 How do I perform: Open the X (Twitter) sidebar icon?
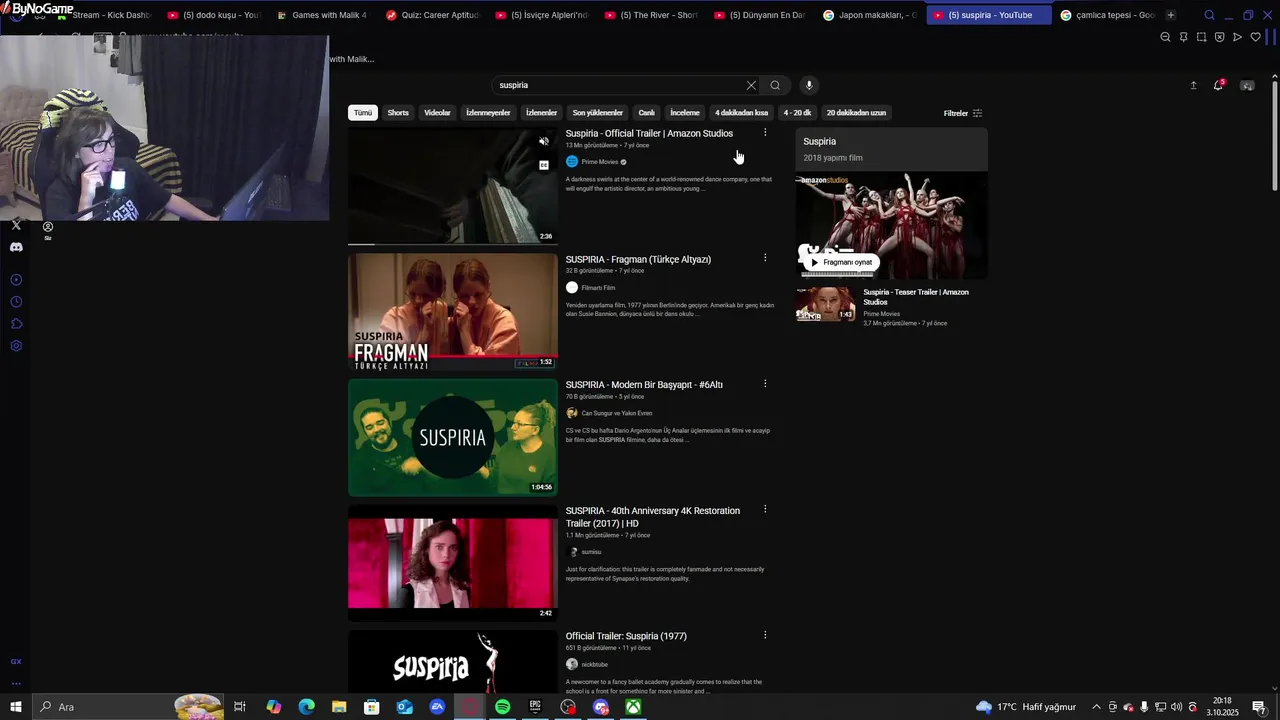pyautogui.click(x=16, y=225)
